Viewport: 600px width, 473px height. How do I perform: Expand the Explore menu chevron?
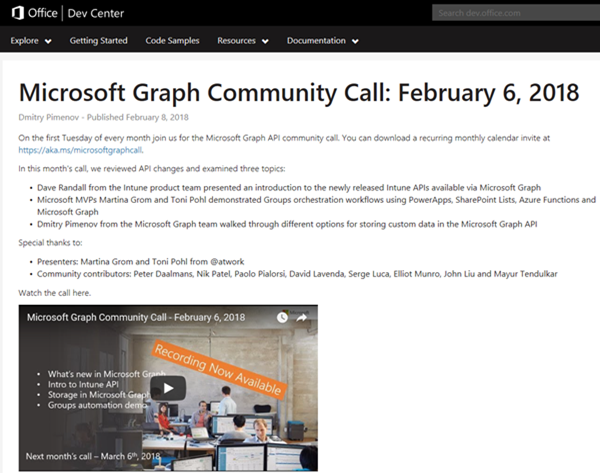tap(48, 41)
